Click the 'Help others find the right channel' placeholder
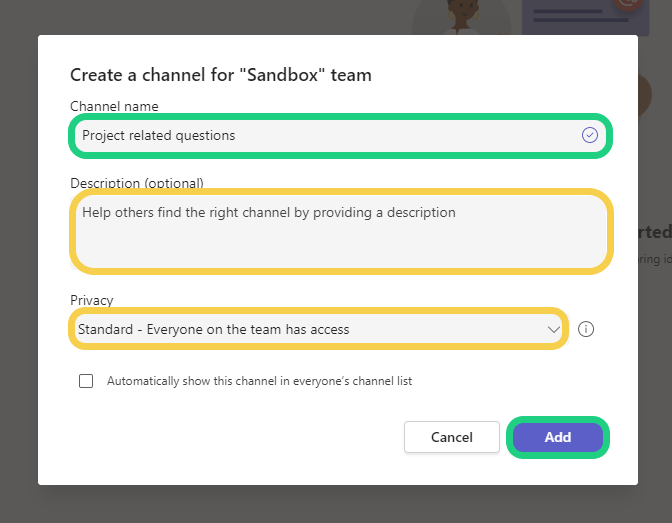The width and height of the screenshot is (672, 523). coord(269,212)
